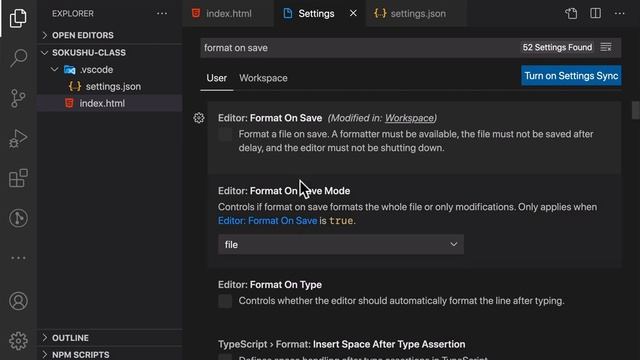The width and height of the screenshot is (640, 360).
Task: Open the Accounts menu icon
Action: (x=18, y=301)
